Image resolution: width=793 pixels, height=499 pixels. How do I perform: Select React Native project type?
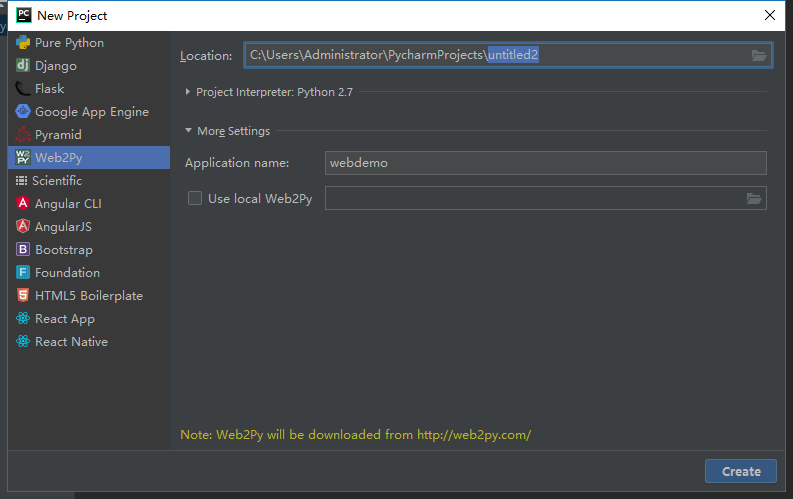(x=71, y=342)
